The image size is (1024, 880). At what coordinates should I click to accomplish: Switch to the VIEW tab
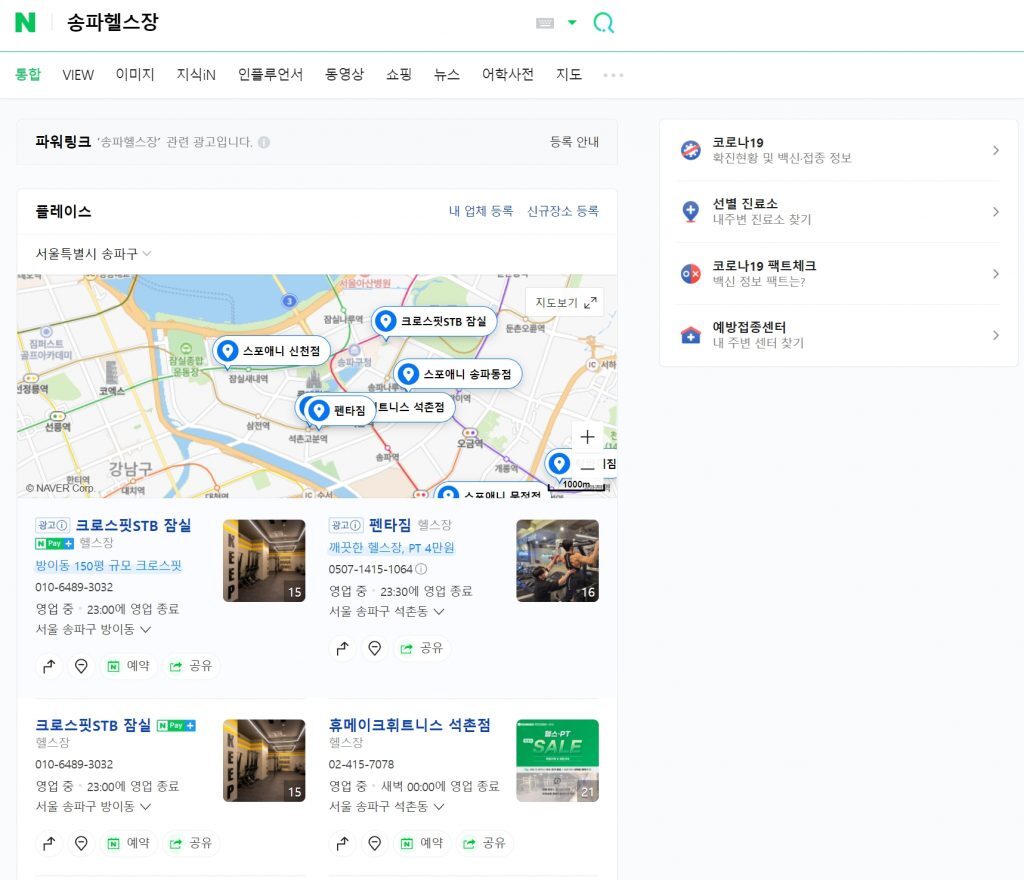(78, 74)
